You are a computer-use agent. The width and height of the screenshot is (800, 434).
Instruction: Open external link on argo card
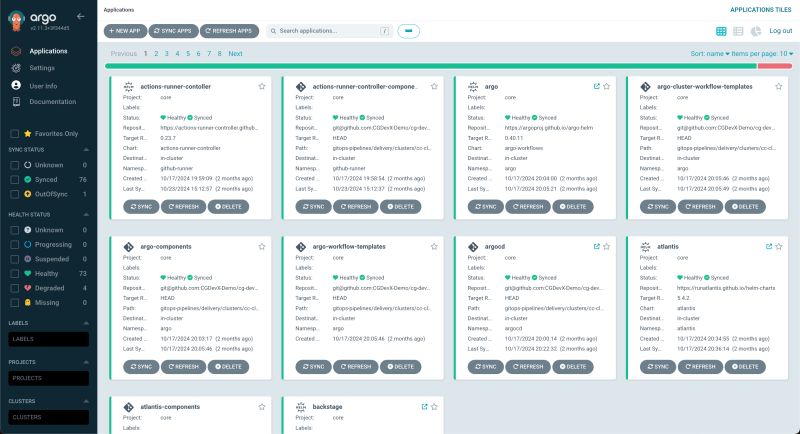pyautogui.click(x=596, y=86)
